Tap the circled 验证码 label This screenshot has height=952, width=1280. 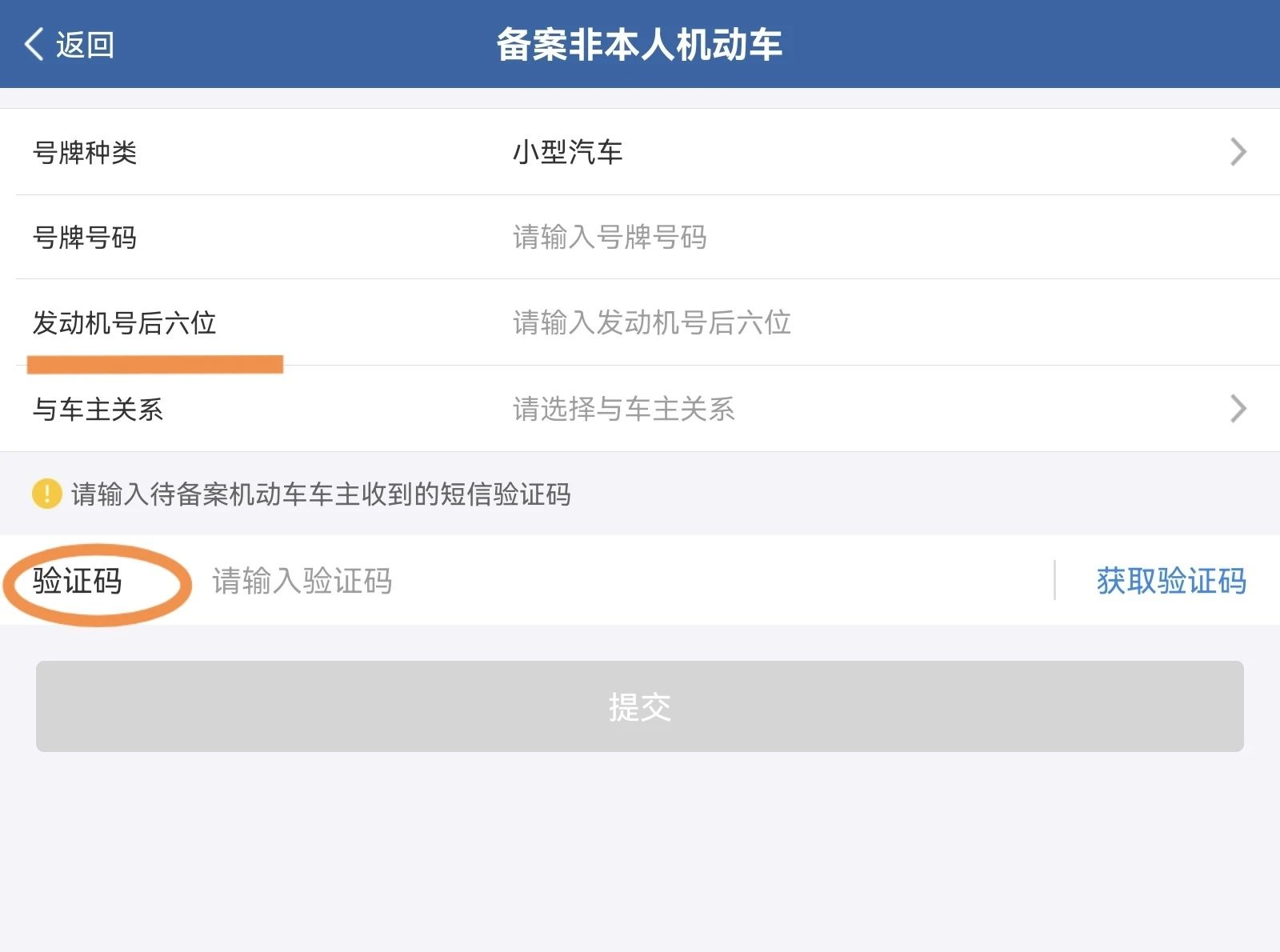click(78, 581)
